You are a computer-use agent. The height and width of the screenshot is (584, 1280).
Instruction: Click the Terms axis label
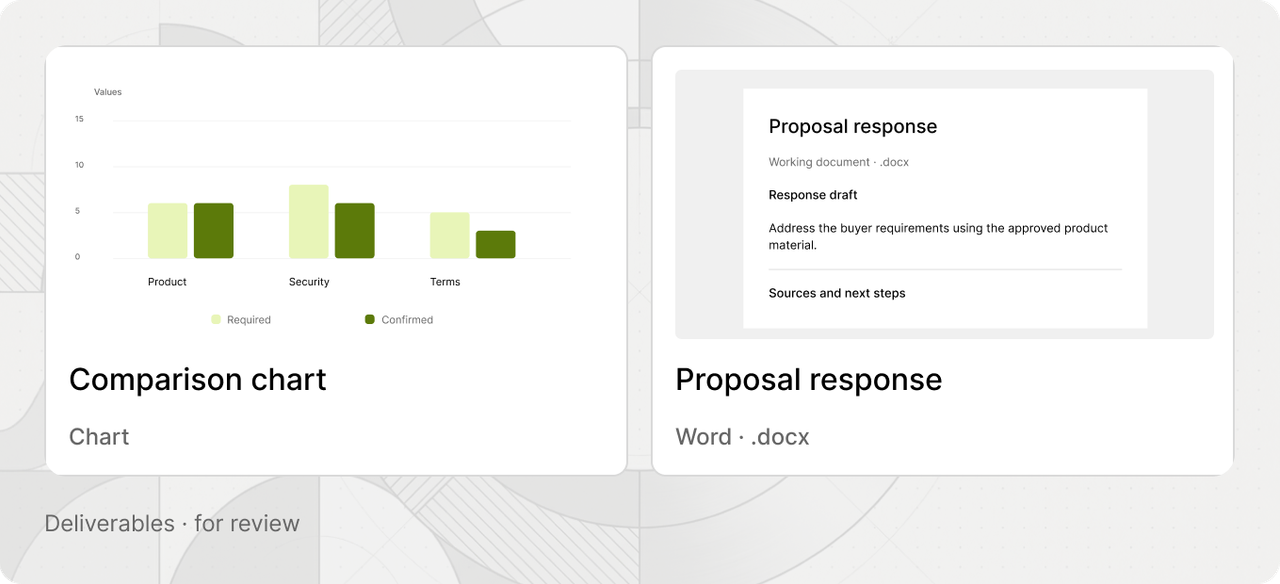(445, 282)
